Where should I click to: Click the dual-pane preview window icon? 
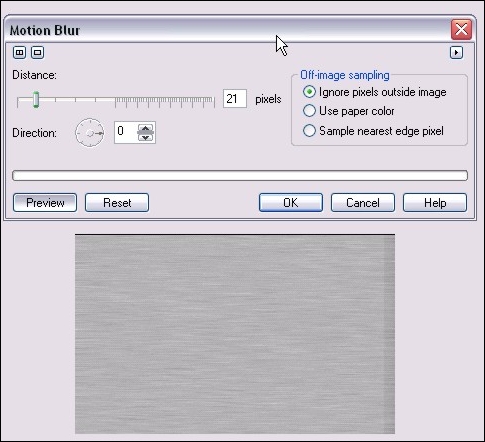pos(19,52)
